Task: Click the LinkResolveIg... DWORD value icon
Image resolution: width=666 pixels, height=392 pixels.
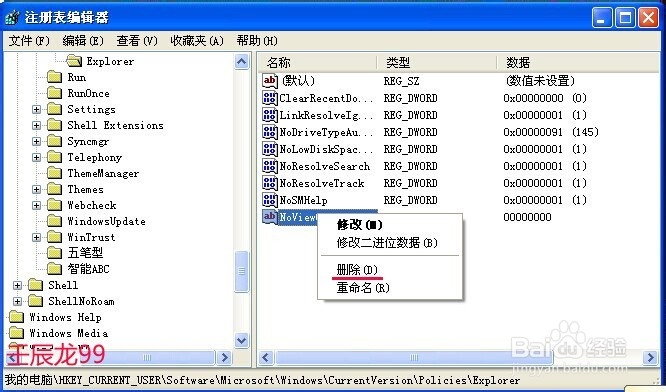Action: (x=270, y=115)
